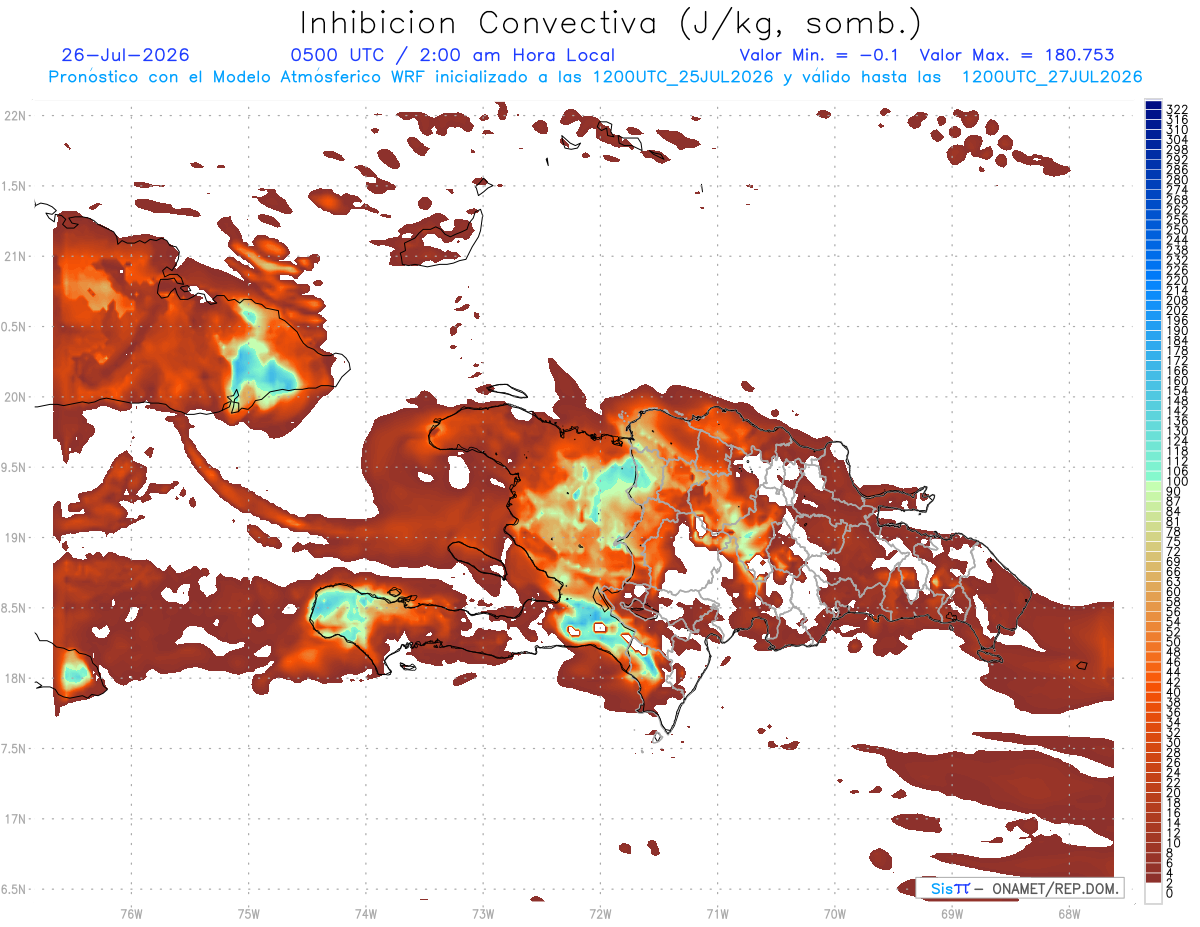1200x927 pixels.
Task: Pick the dark red colorbar swatch labeled 2
Action: pyautogui.click(x=1153, y=880)
